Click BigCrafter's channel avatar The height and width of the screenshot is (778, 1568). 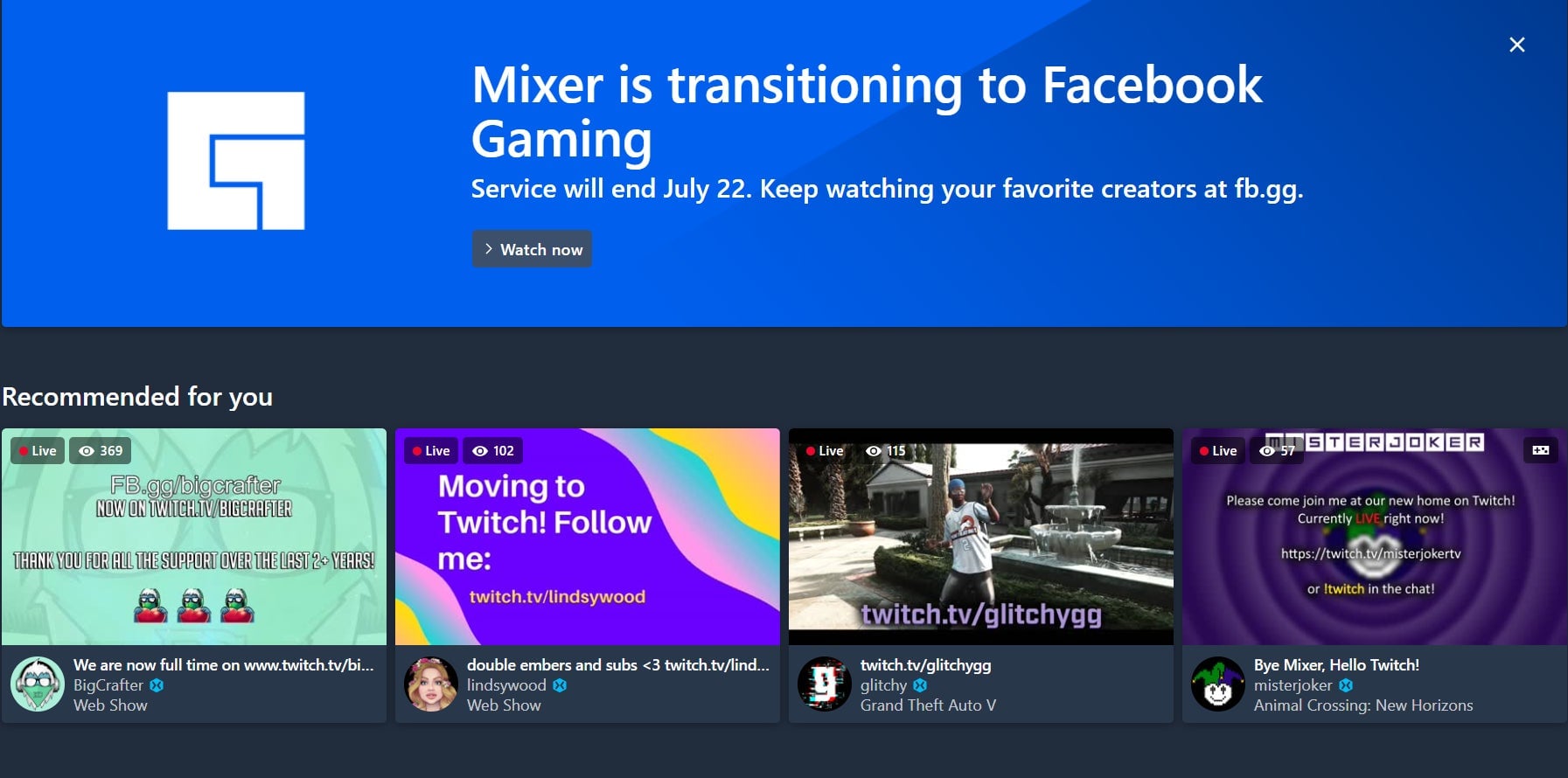coord(38,684)
